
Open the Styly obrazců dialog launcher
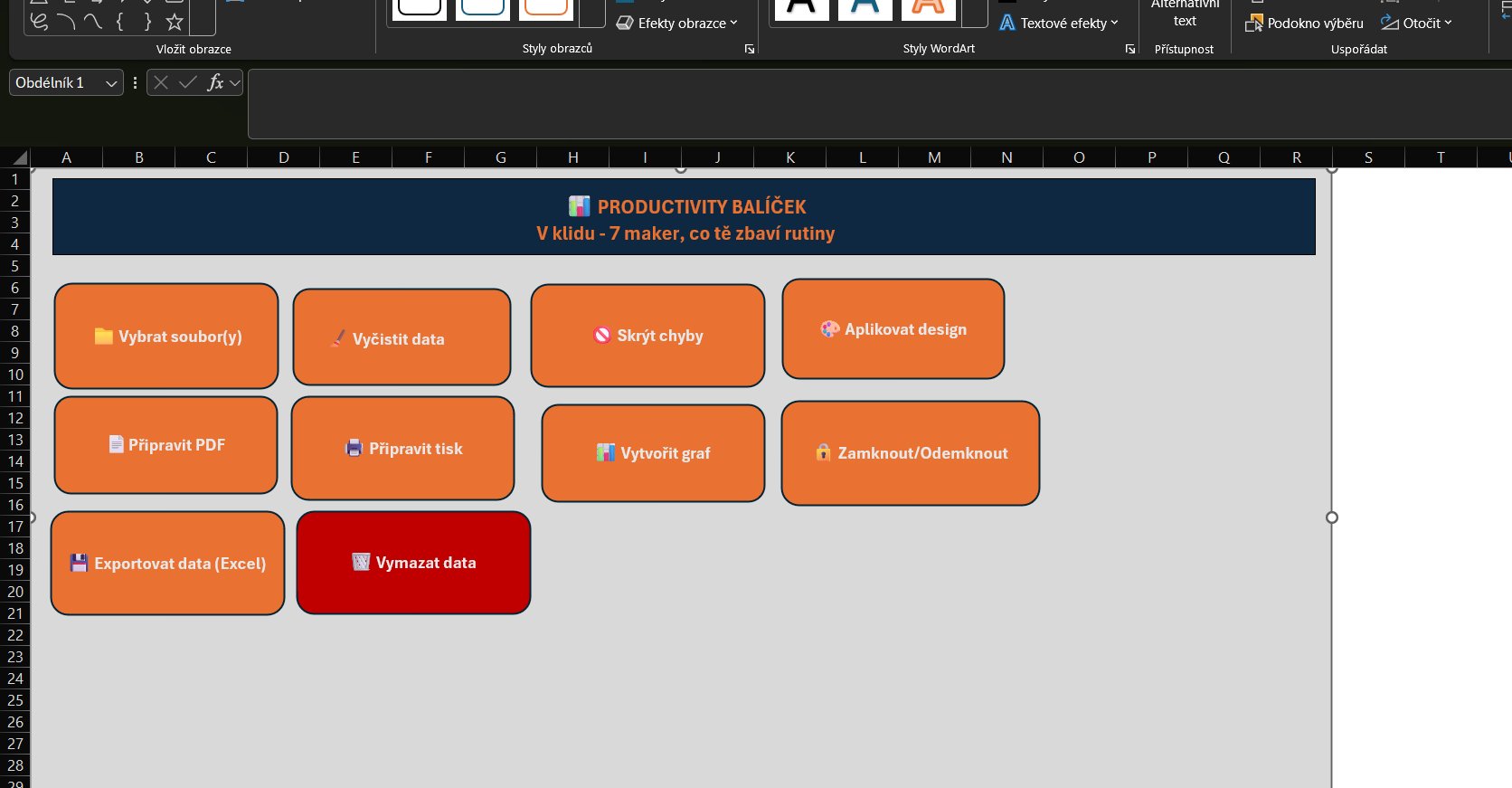tap(750, 49)
